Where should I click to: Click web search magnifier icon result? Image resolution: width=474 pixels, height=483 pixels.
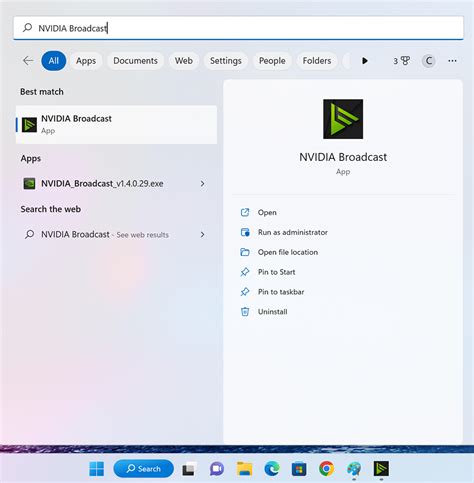click(29, 234)
